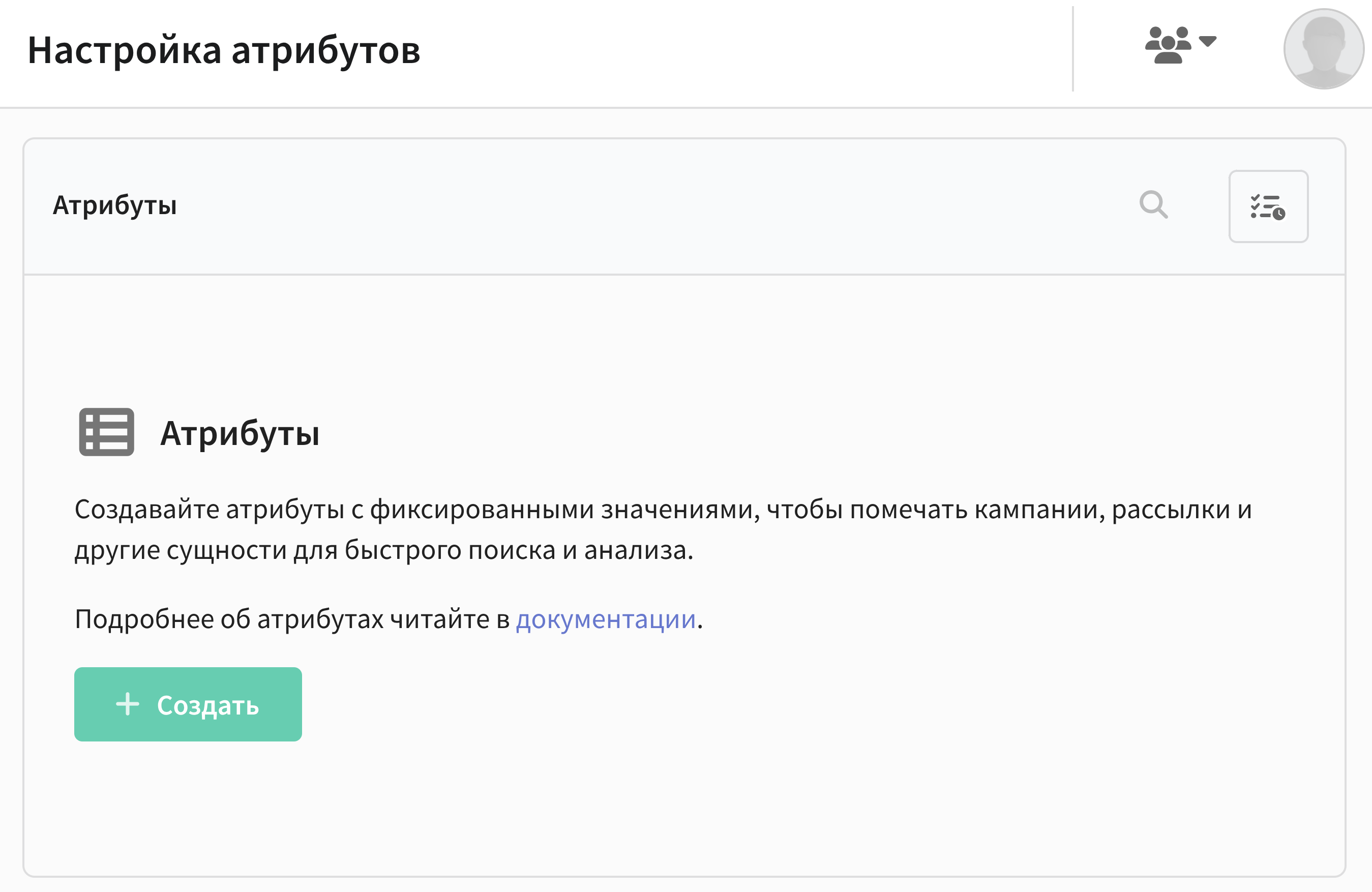The width and height of the screenshot is (1372, 892).
Task: Click the vertical divider in top header
Action: pyautogui.click(x=1073, y=49)
